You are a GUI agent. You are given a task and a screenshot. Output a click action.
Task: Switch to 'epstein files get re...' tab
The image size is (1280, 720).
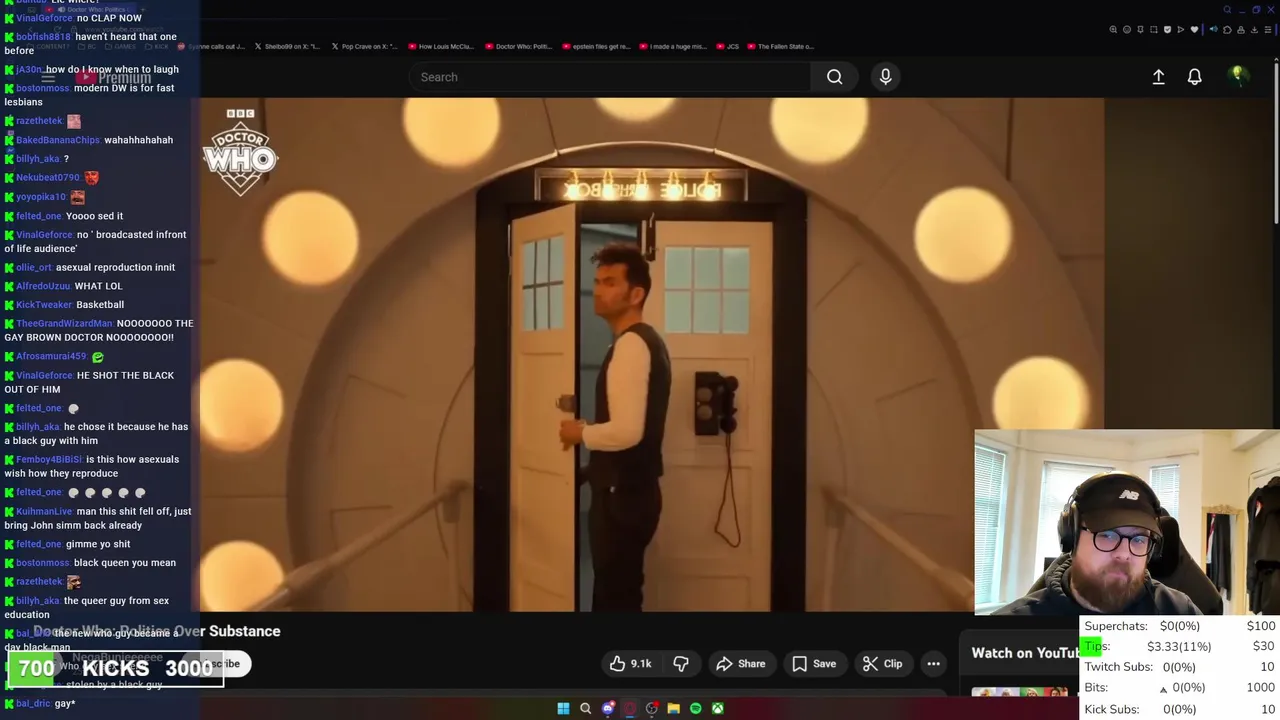coord(595,46)
